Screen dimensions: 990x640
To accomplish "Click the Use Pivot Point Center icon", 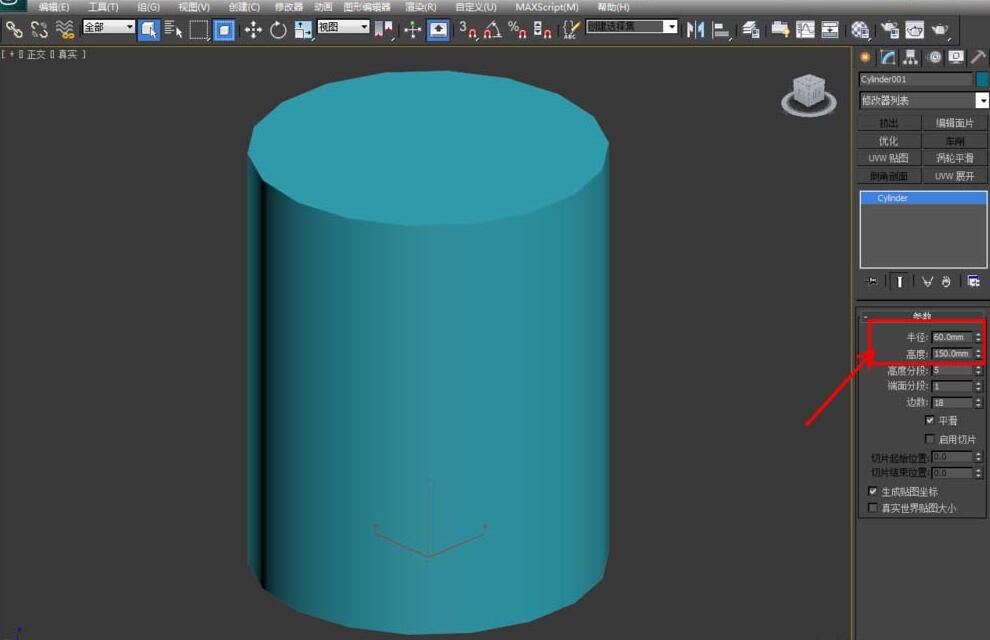I will coord(383,30).
